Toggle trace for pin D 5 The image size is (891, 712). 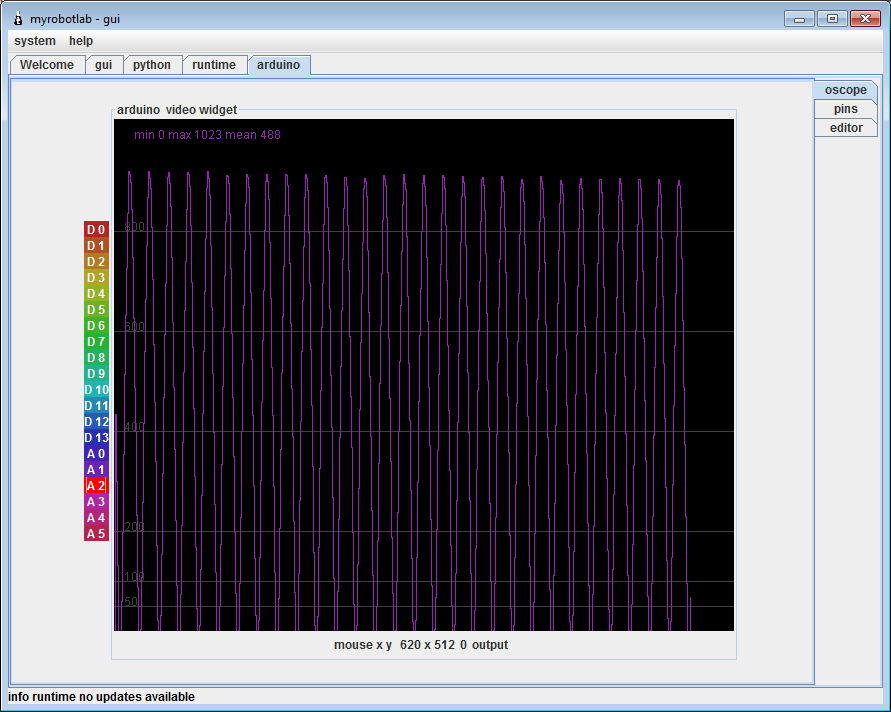click(97, 310)
